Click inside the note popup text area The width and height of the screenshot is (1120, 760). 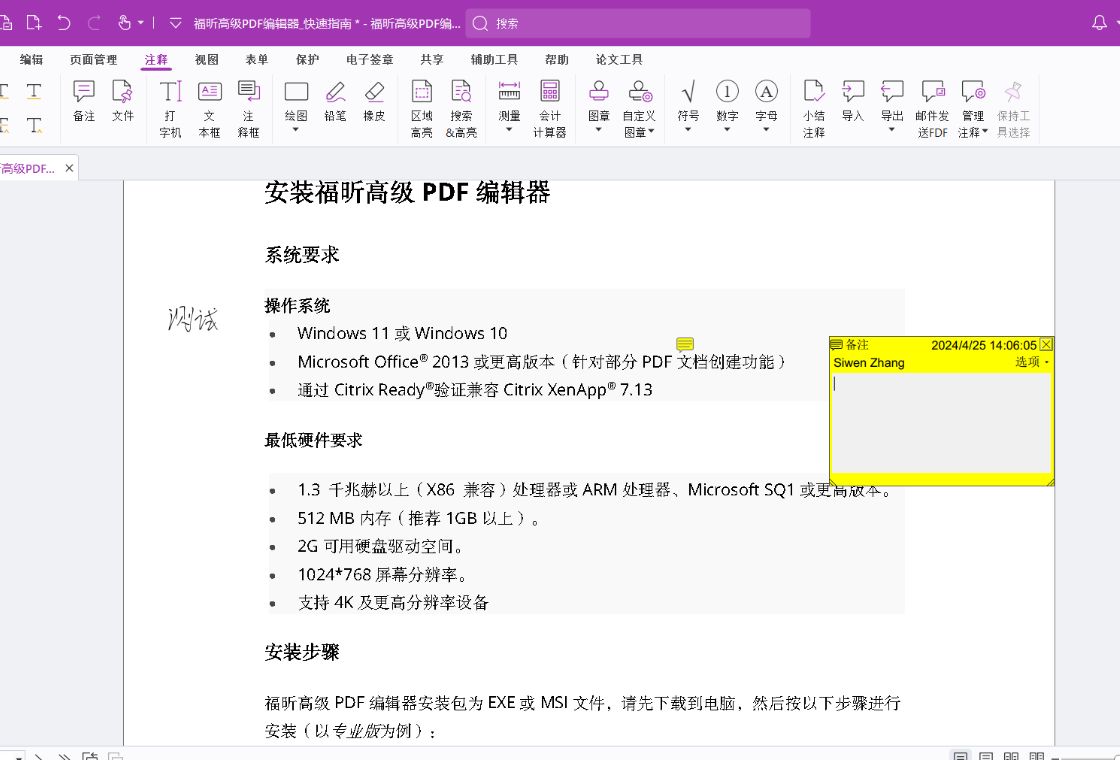[x=941, y=423]
